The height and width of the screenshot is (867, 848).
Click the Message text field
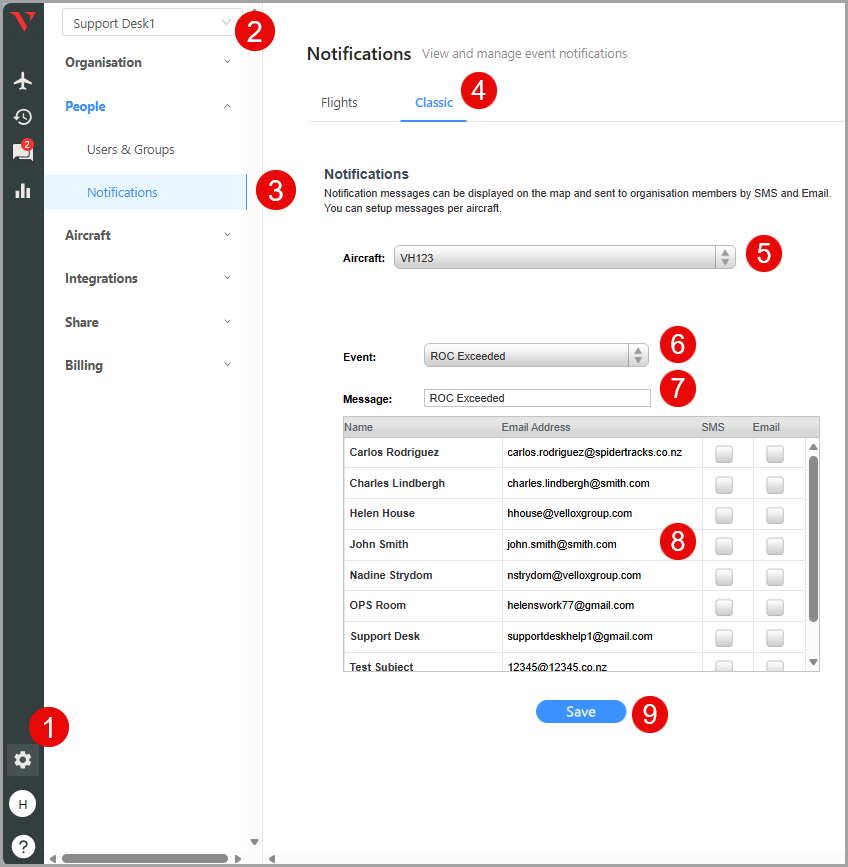[537, 398]
